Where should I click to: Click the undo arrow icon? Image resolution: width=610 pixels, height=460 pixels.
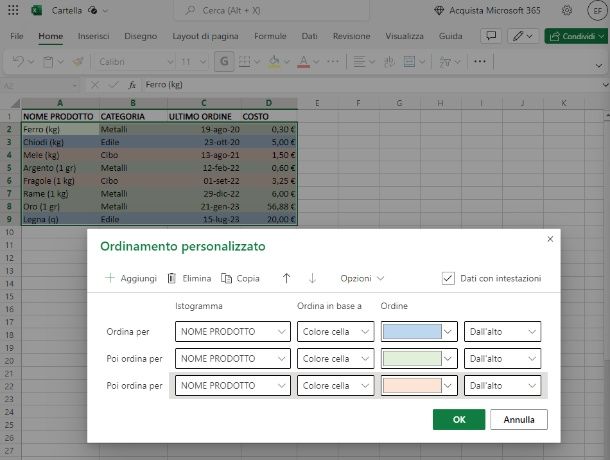[x=18, y=61]
